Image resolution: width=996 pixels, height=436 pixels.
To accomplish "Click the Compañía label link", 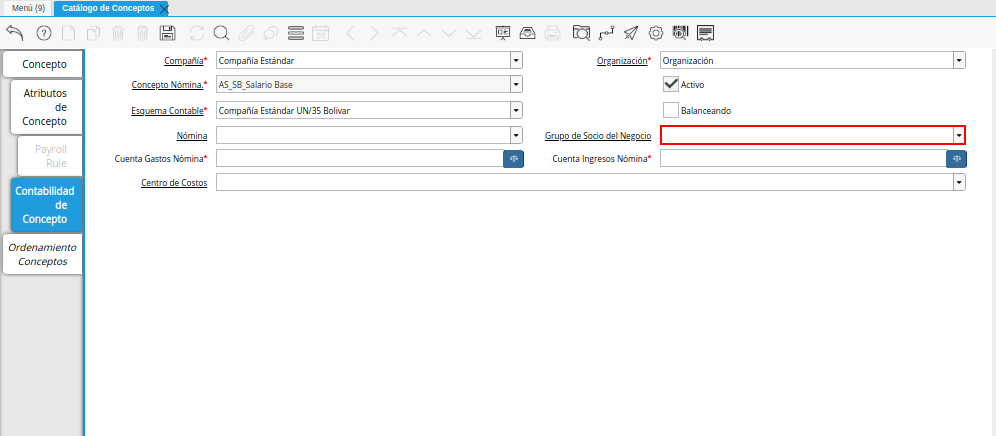I will point(184,61).
